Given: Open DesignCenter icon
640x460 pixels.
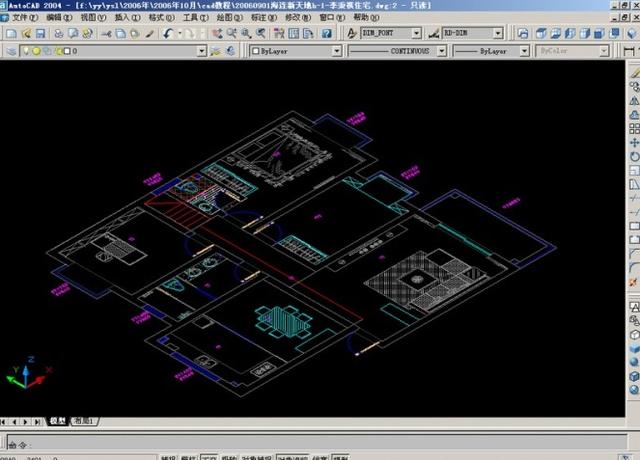Looking at the screenshot, I should (294, 33).
